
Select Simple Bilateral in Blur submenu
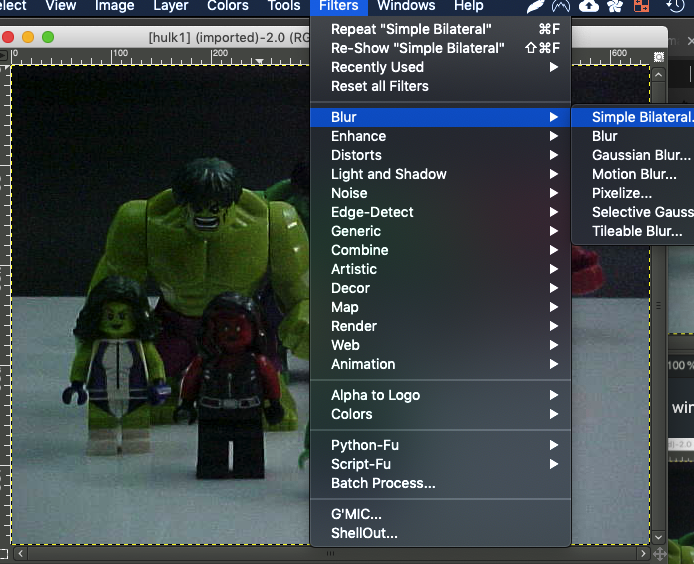pos(633,117)
